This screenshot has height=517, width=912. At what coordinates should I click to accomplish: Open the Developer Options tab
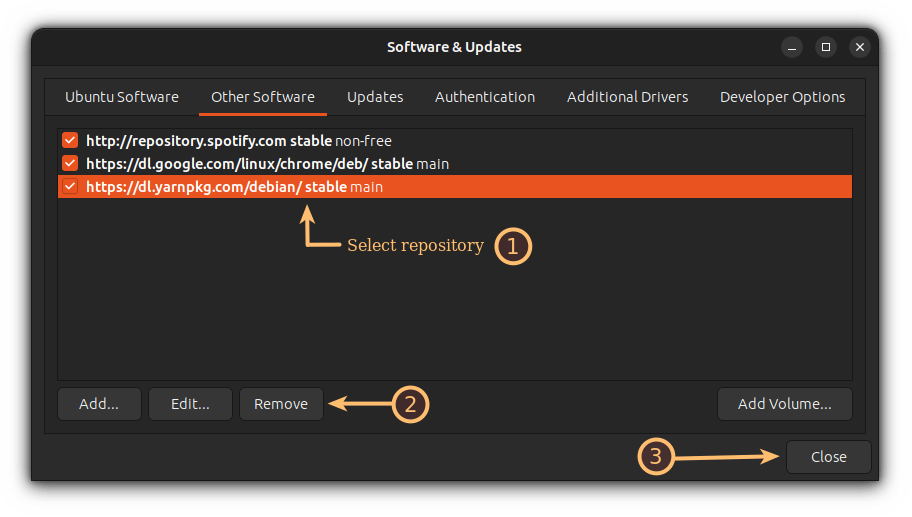pyautogui.click(x=782, y=97)
